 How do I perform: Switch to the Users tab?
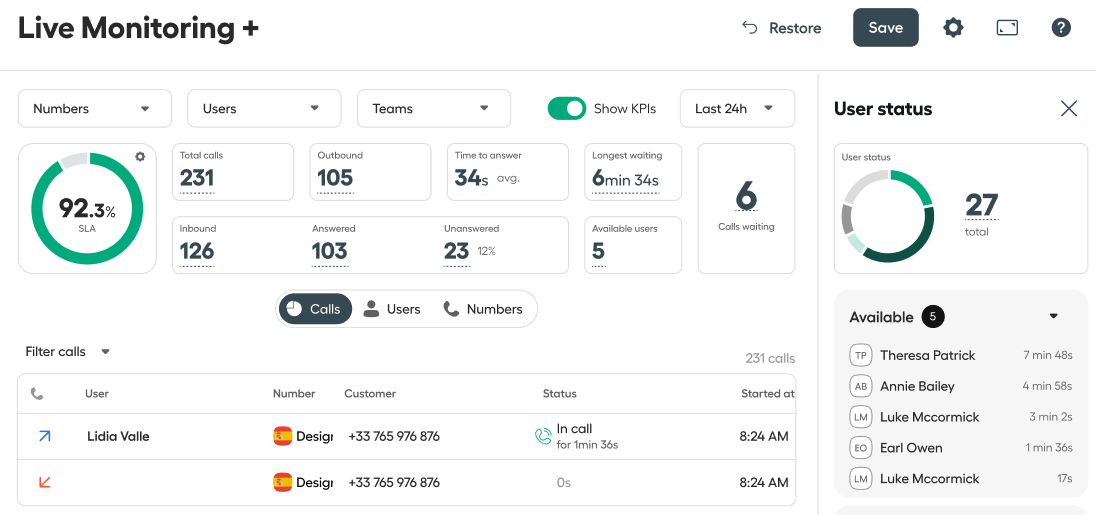tap(392, 309)
